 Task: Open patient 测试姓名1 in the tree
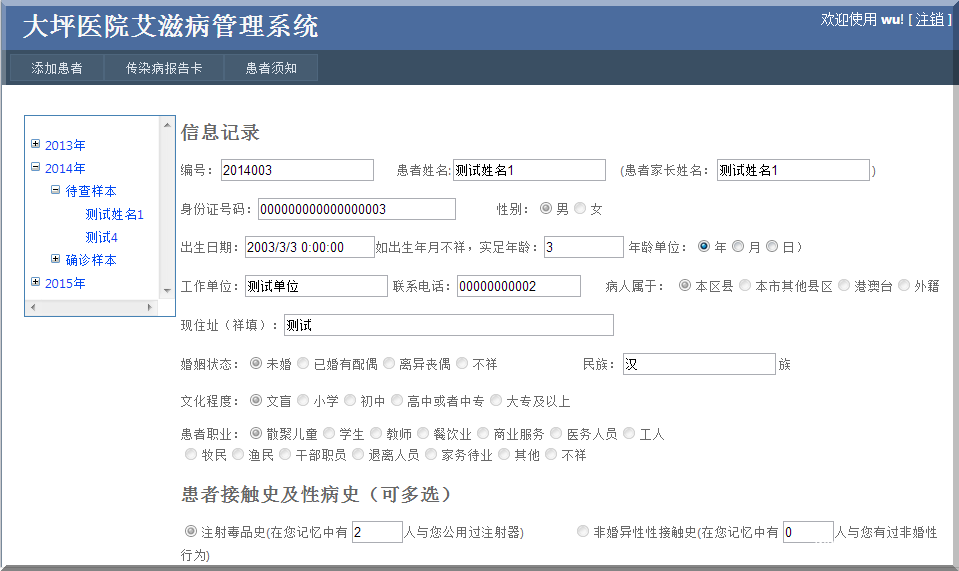click(x=114, y=215)
